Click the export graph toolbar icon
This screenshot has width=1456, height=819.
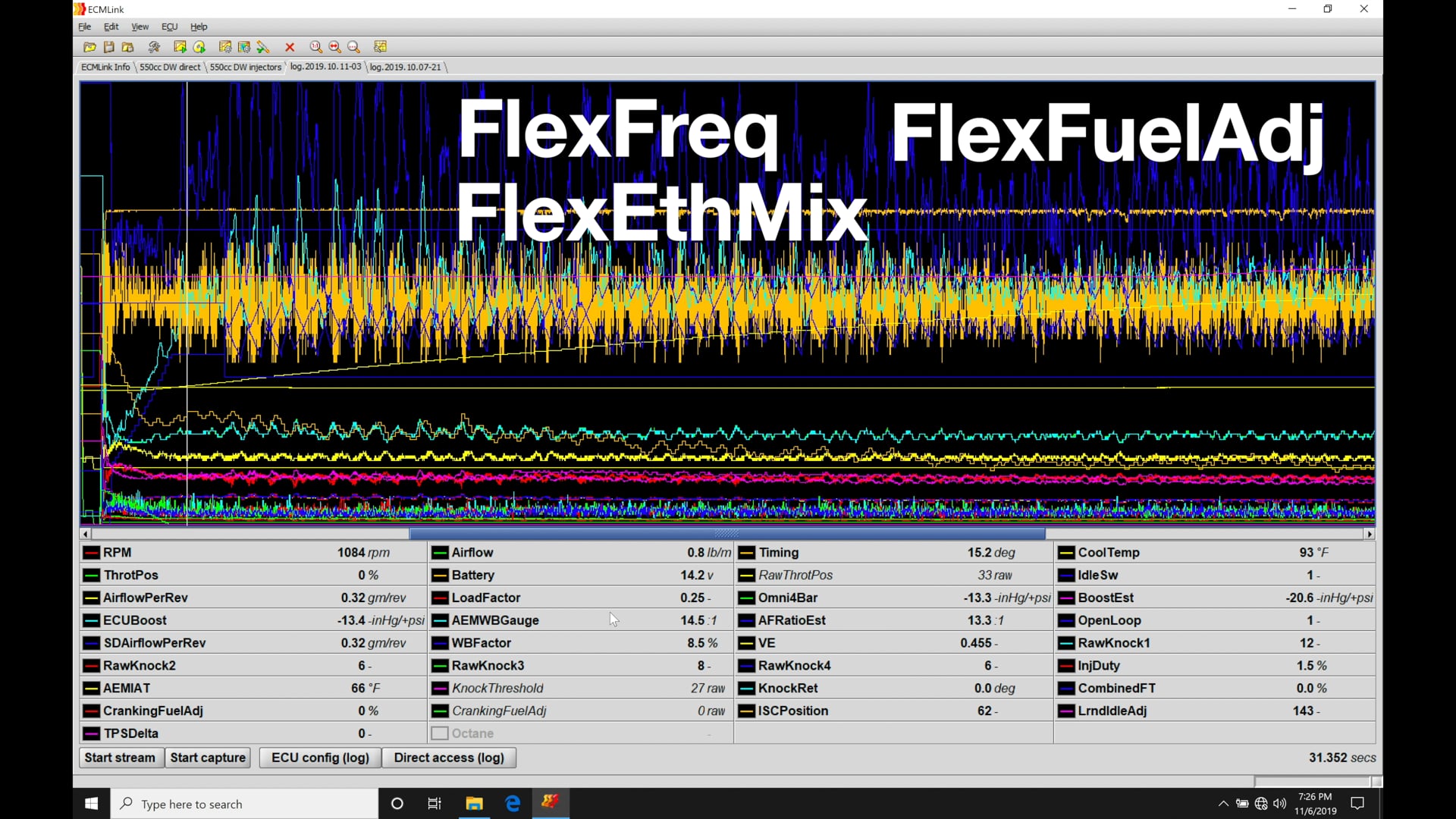click(x=179, y=46)
